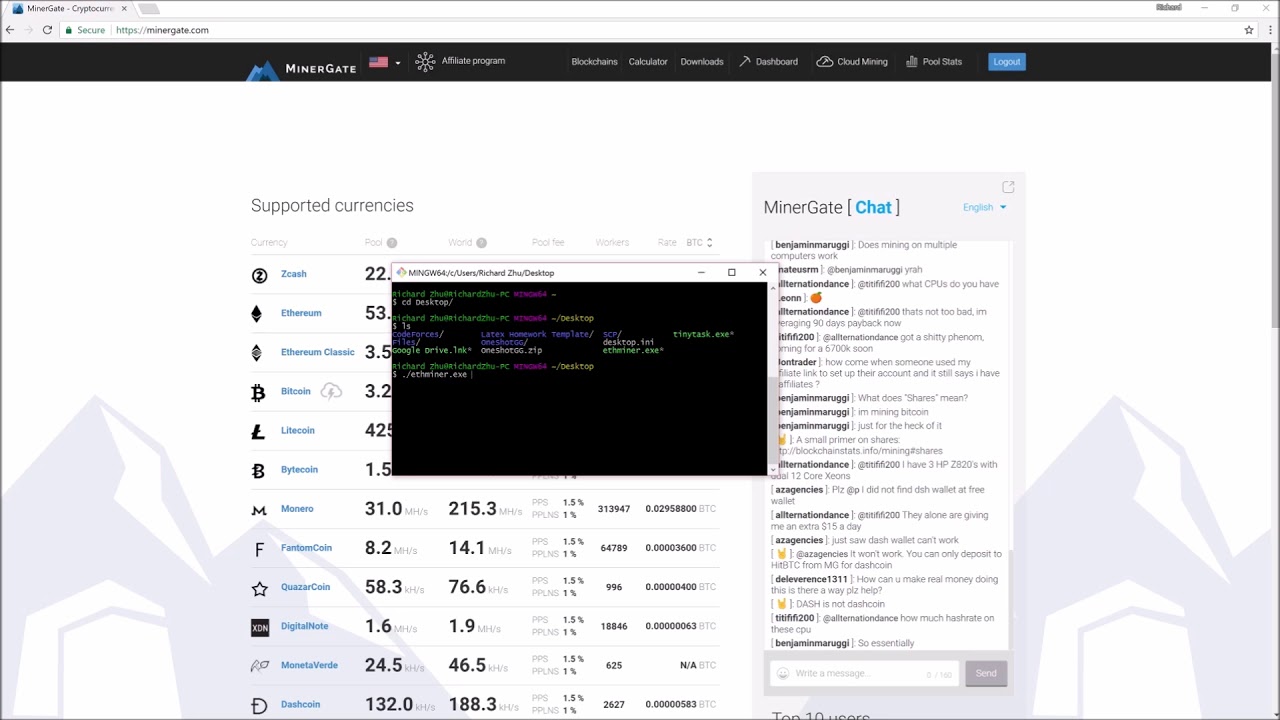Open the Ethereum Classic link
The width and height of the screenshot is (1280, 720).
pos(317,352)
